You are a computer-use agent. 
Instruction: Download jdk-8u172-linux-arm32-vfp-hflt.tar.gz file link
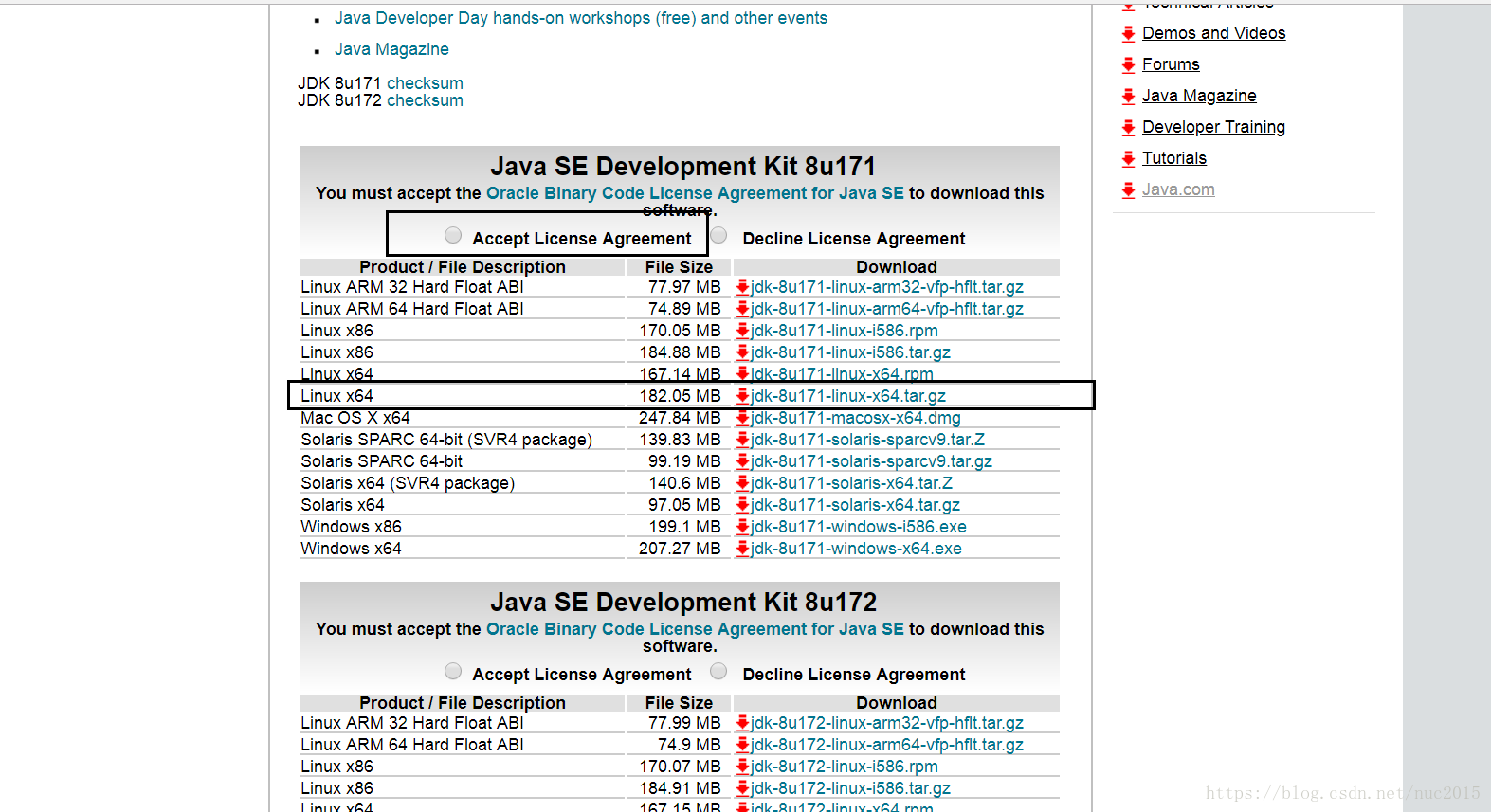coord(887,723)
